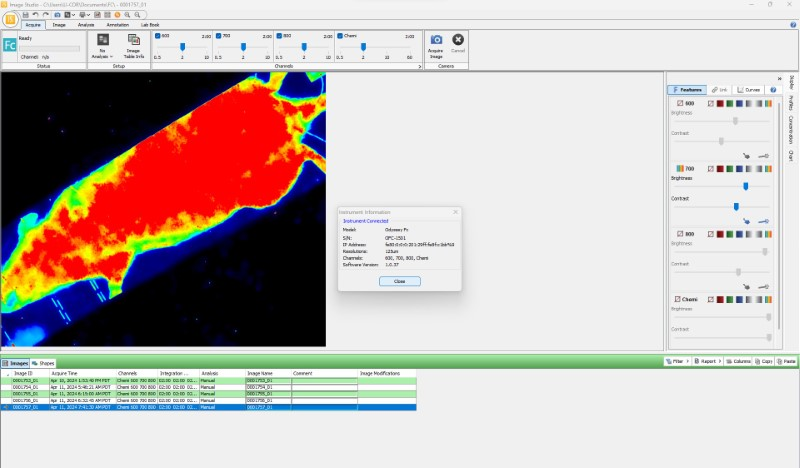Choose red color for the 700 channel
800x468 pixels.
720,169
